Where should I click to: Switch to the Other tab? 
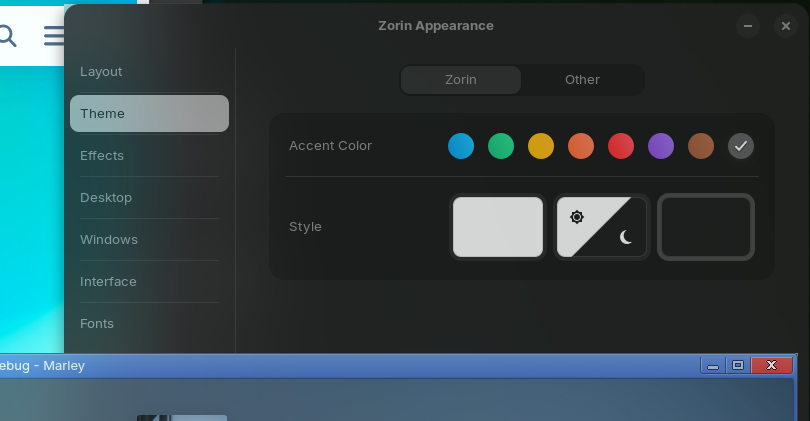582,80
